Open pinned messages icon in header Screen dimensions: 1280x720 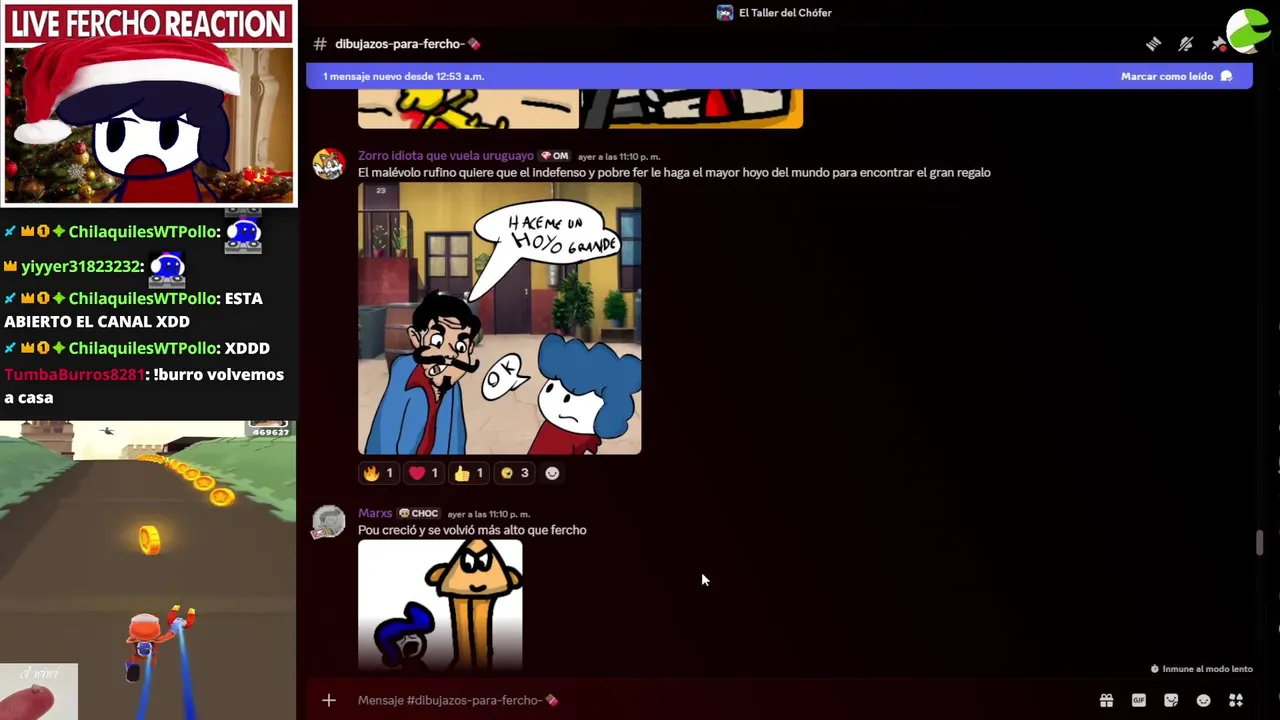[x=1218, y=44]
